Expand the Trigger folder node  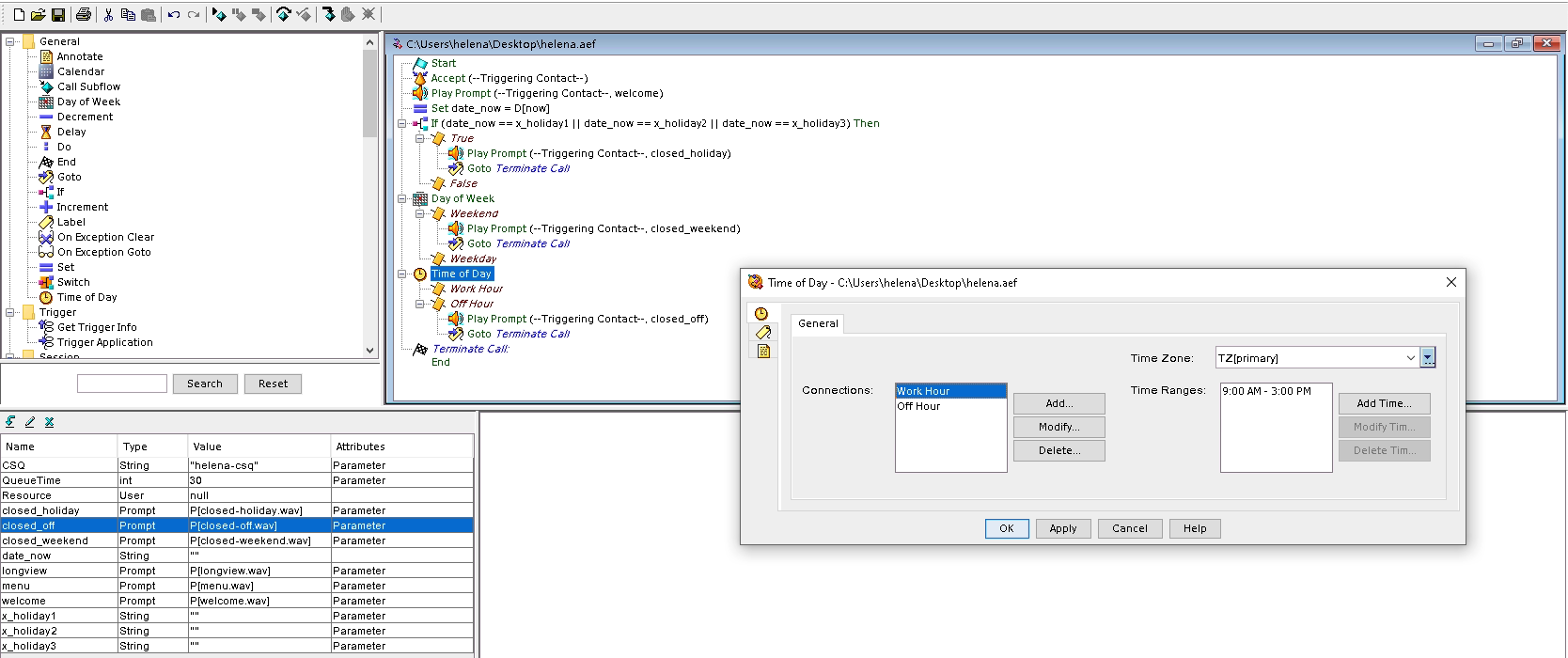[10, 312]
